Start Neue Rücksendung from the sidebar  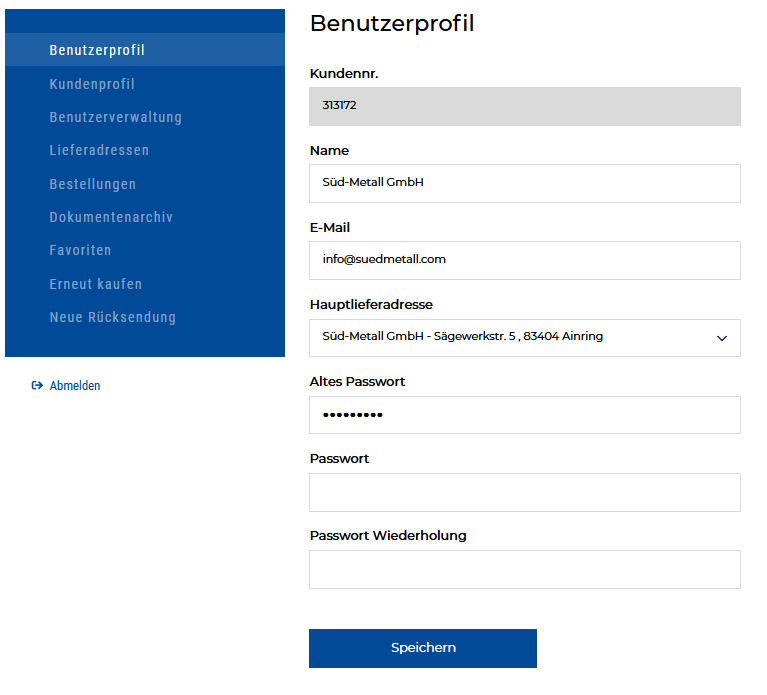(112, 317)
